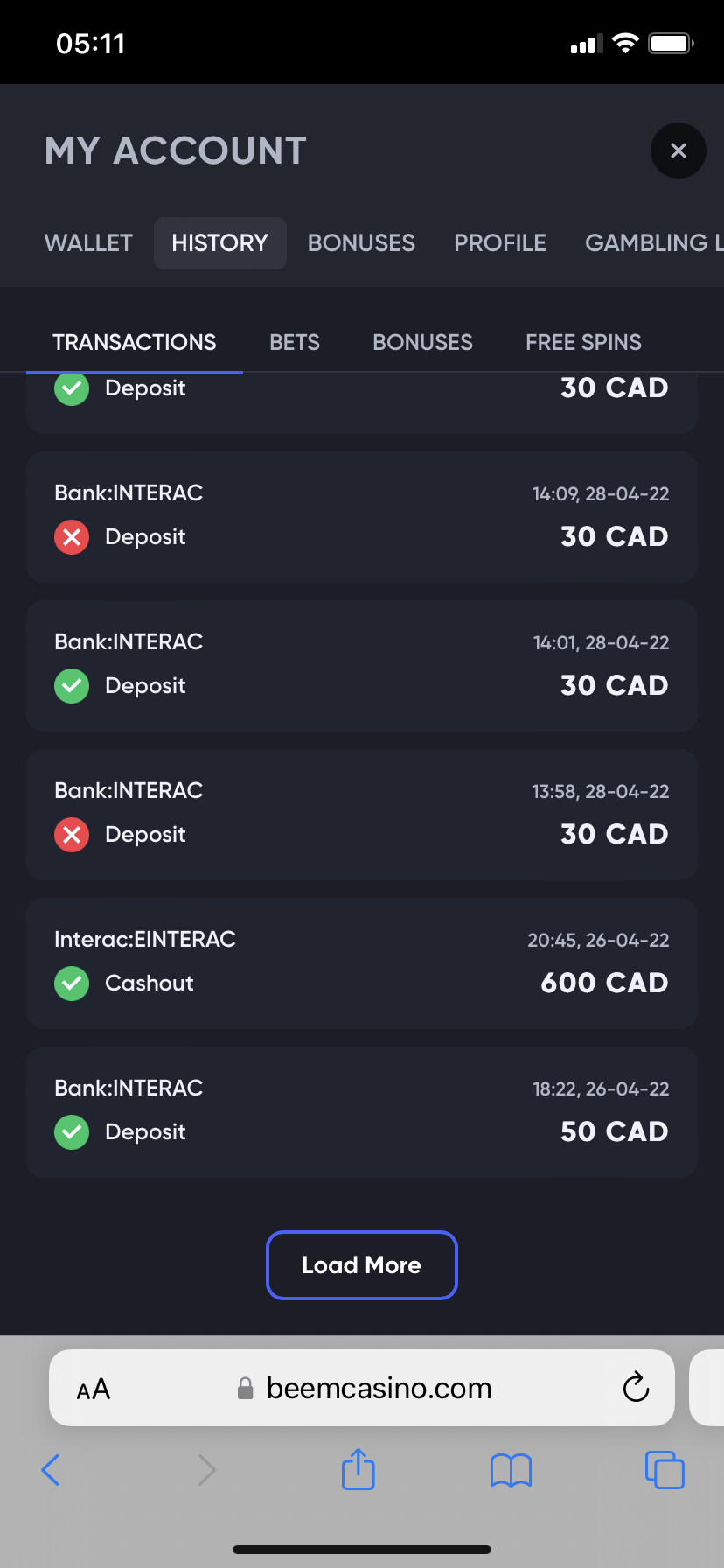Viewport: 724px width, 1568px height.
Task: Open the 50 CAD deposit transaction
Action: [361, 1111]
